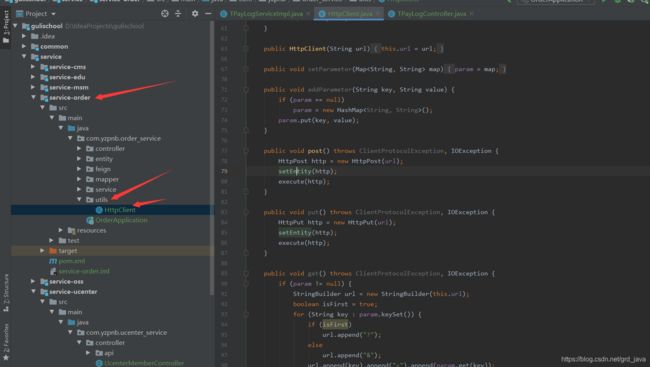This screenshot has width=650, height=367.
Task: Collapse the service module node
Action: coord(24,56)
